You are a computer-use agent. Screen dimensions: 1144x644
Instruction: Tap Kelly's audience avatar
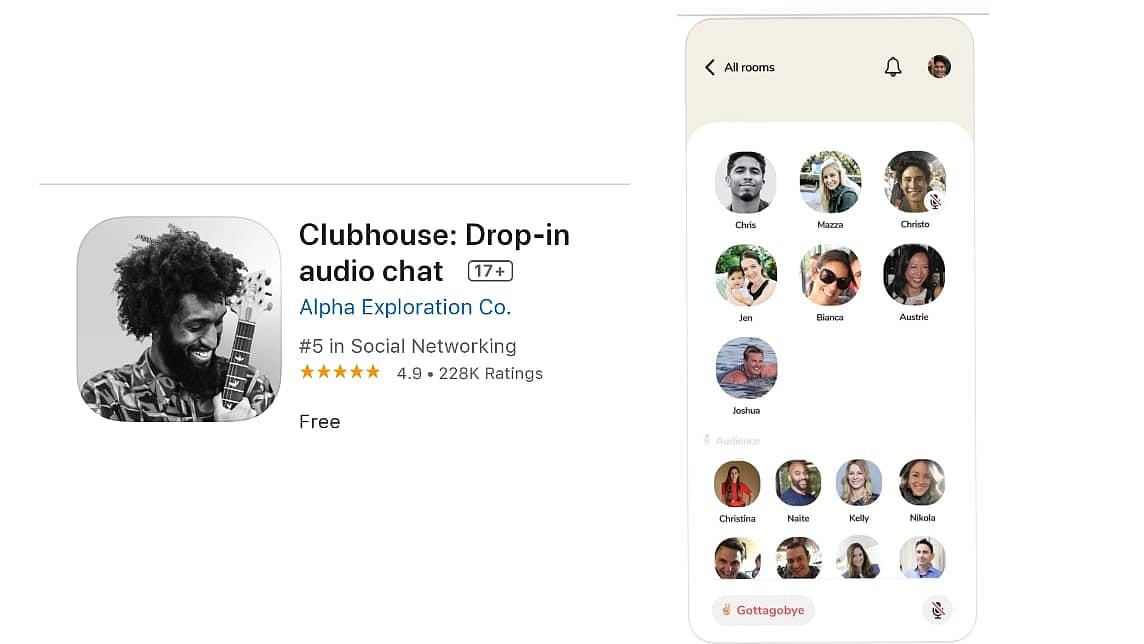[859, 482]
